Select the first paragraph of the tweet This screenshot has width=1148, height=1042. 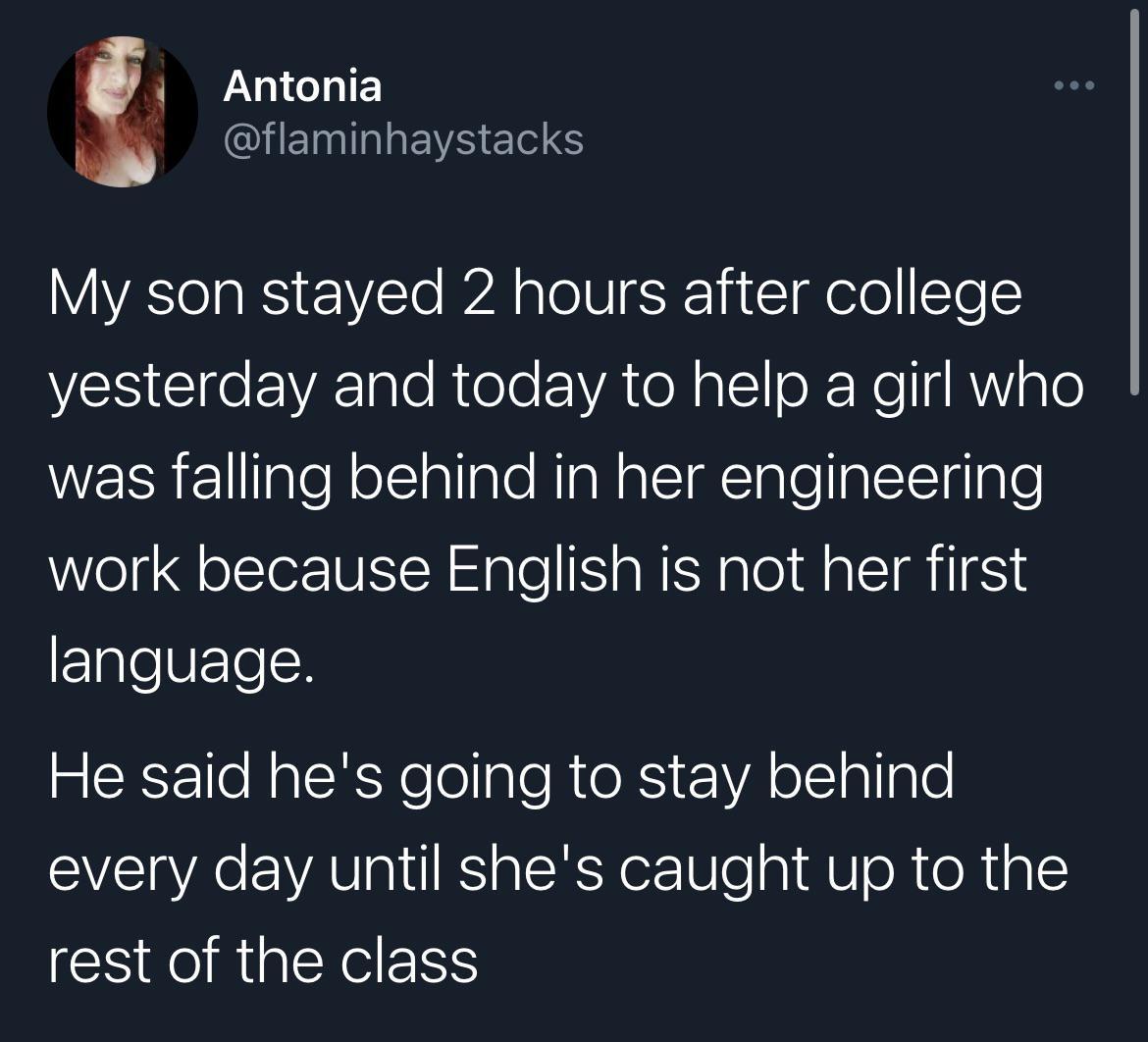pos(569,478)
